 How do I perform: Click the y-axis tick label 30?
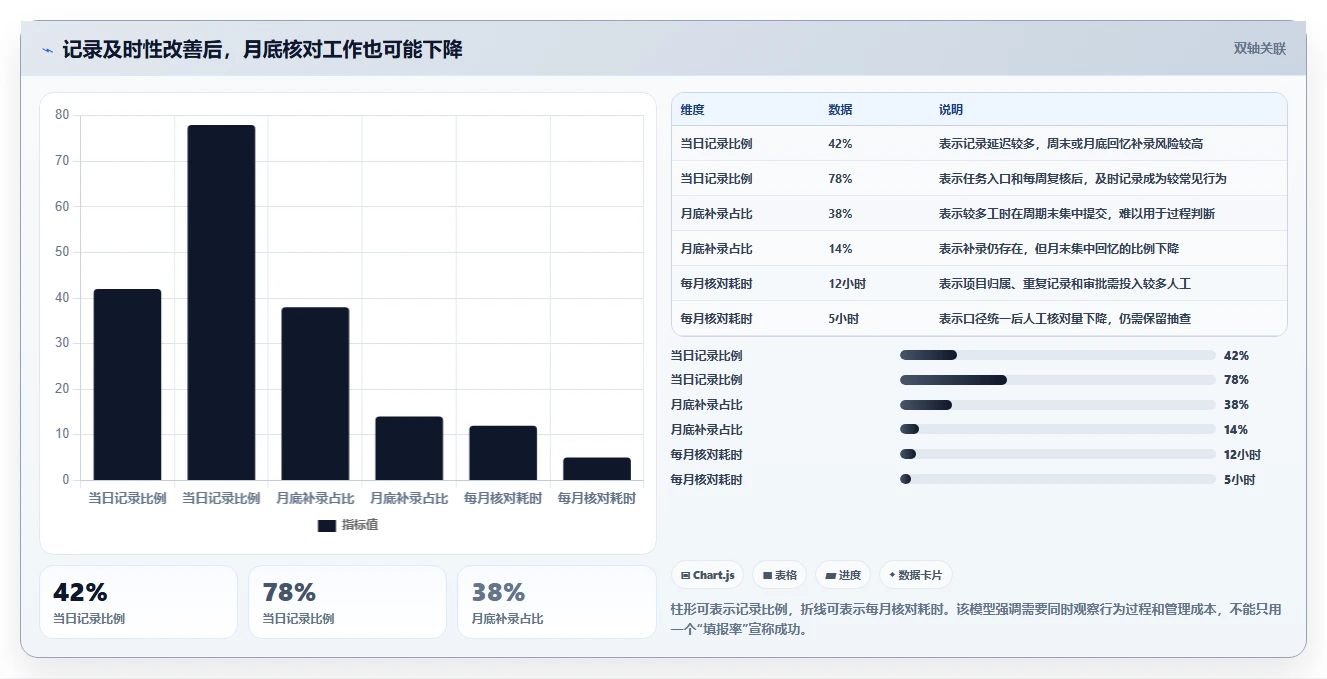click(62, 343)
